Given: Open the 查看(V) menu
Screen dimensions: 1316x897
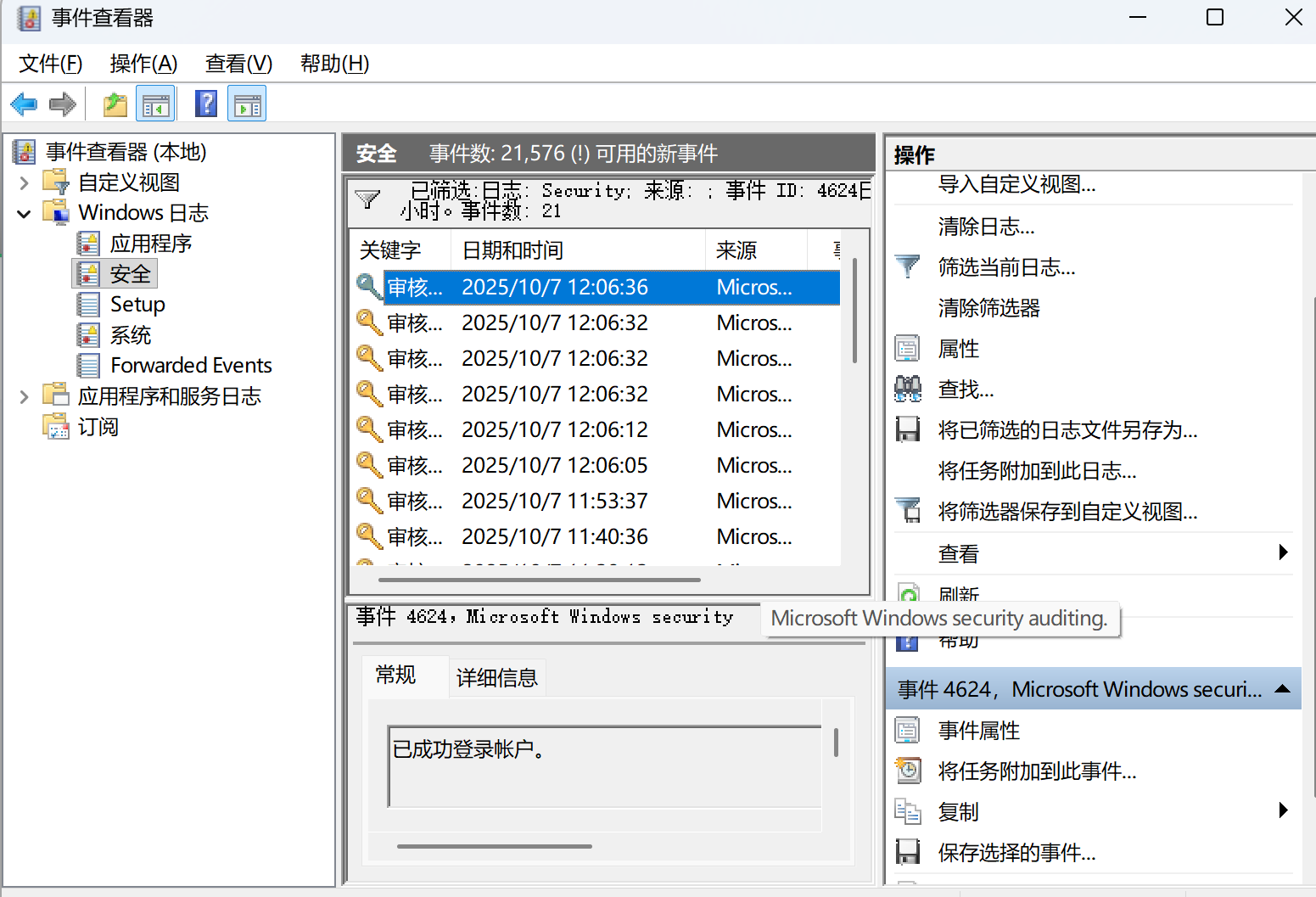Looking at the screenshot, I should (238, 64).
